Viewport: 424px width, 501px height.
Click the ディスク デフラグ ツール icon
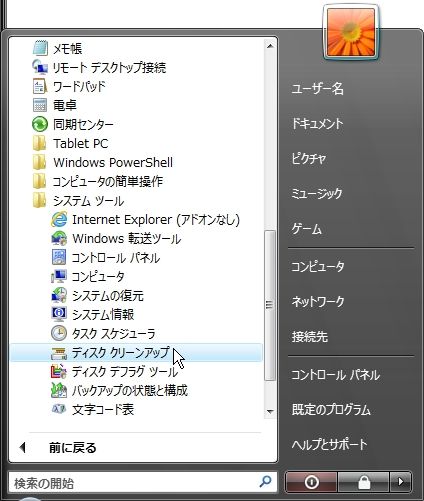(x=59, y=371)
